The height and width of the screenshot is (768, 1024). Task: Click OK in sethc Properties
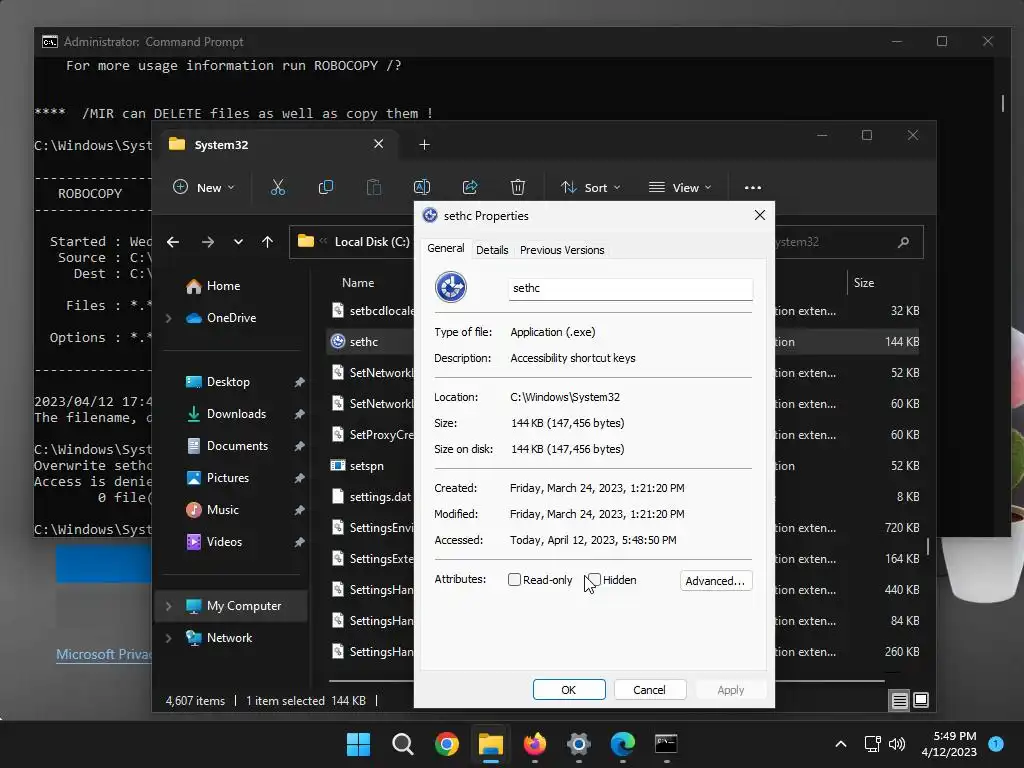pos(569,690)
